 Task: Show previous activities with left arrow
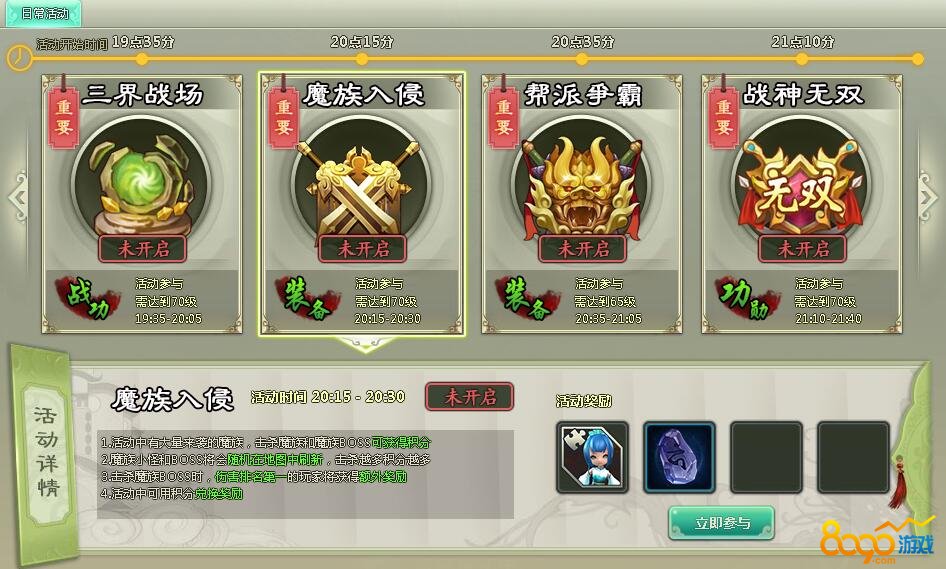17,197
